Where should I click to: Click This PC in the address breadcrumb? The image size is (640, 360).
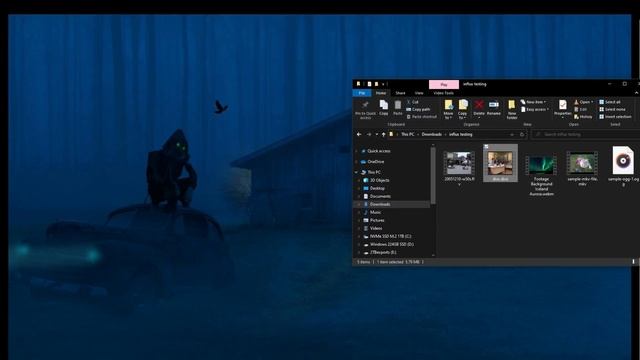tap(407, 134)
